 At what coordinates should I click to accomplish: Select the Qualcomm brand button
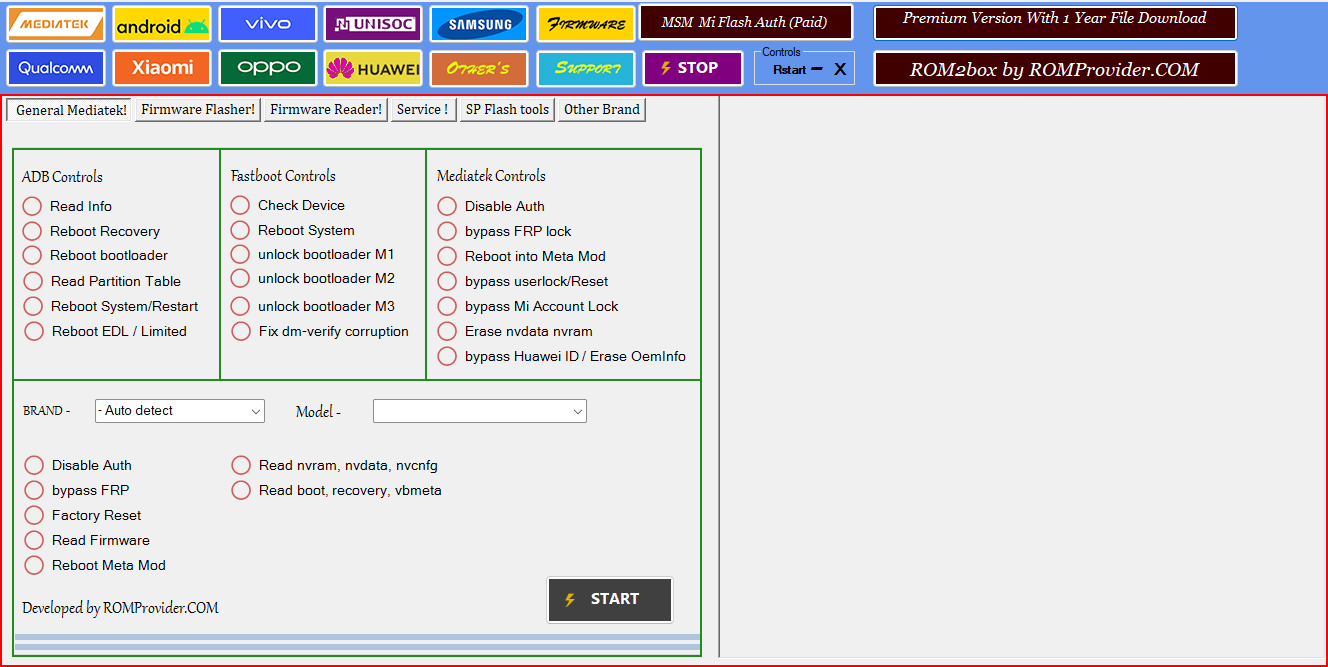pos(55,68)
